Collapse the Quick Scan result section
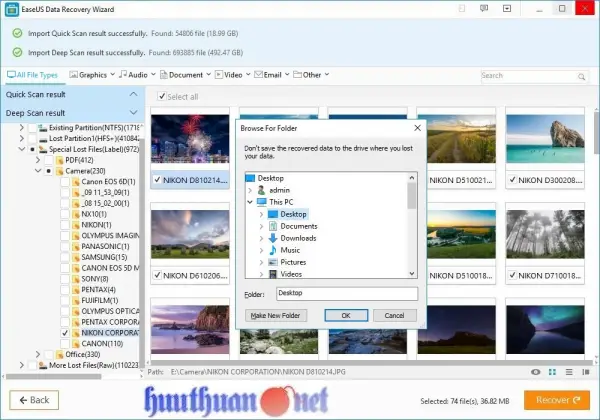This screenshot has width=600, height=420. [x=133, y=94]
